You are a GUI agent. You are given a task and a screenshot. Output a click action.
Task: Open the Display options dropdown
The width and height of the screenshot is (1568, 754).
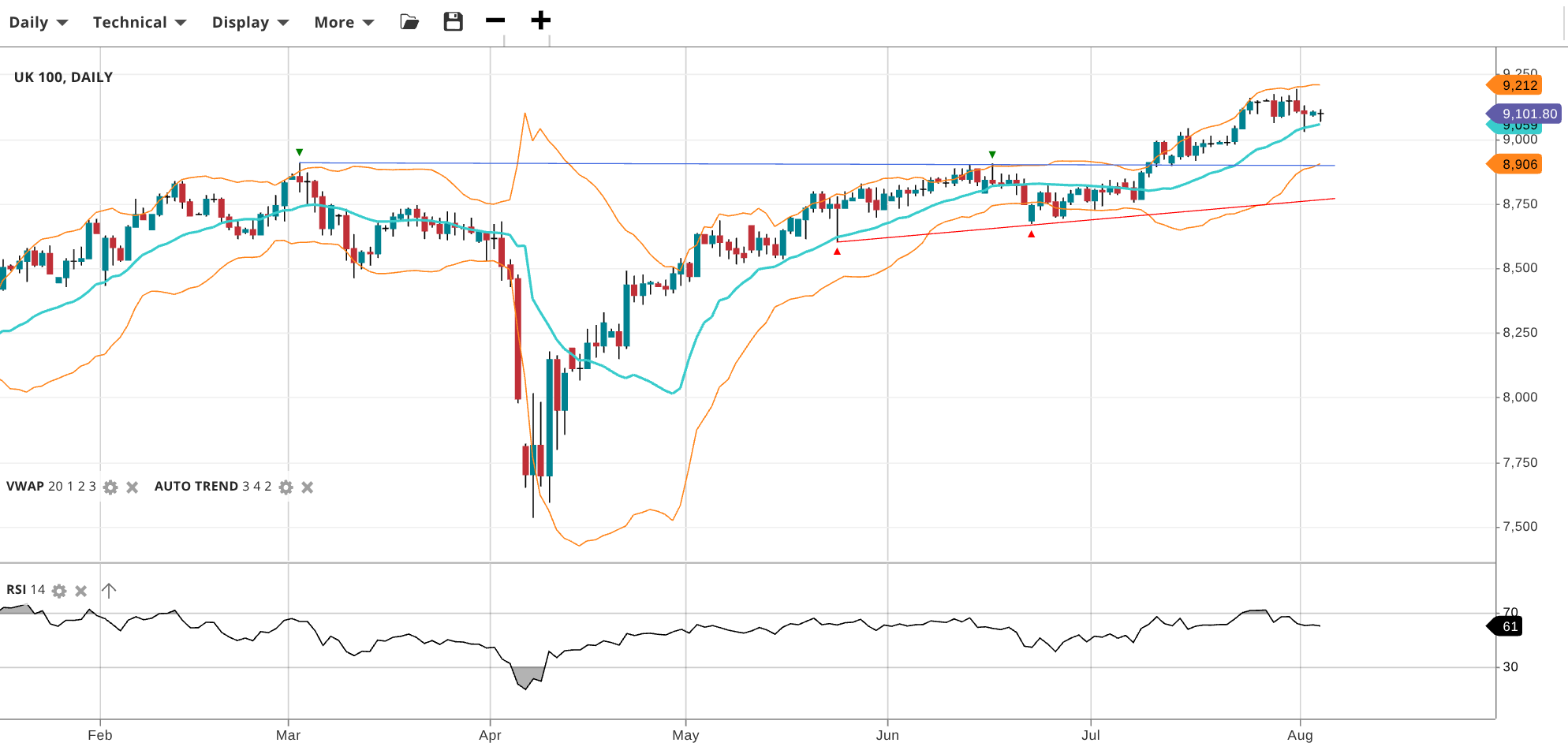click(x=250, y=22)
